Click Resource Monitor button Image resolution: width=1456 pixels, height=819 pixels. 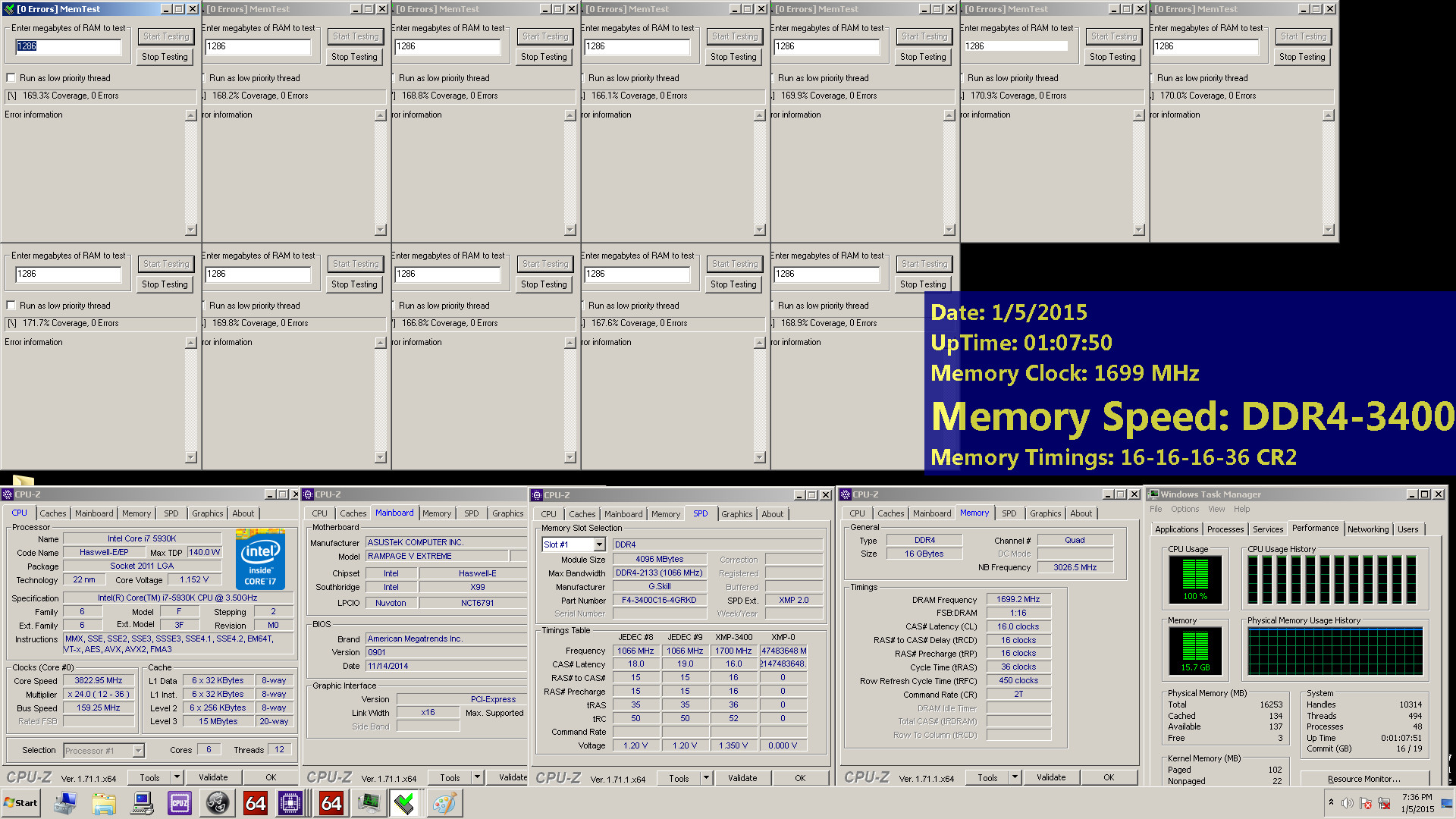pos(1363,779)
